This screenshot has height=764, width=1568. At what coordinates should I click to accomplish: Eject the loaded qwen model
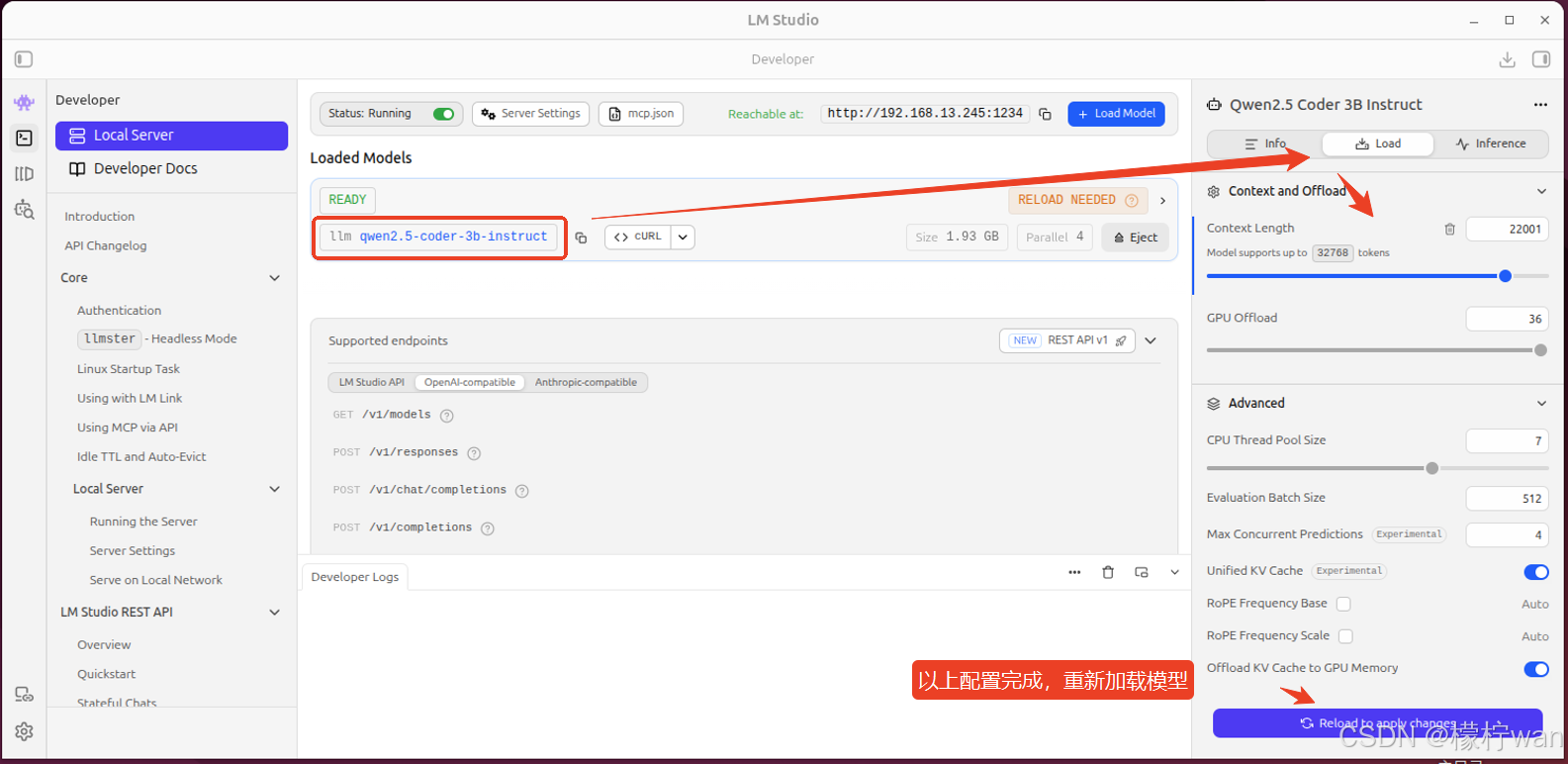pyautogui.click(x=1135, y=238)
